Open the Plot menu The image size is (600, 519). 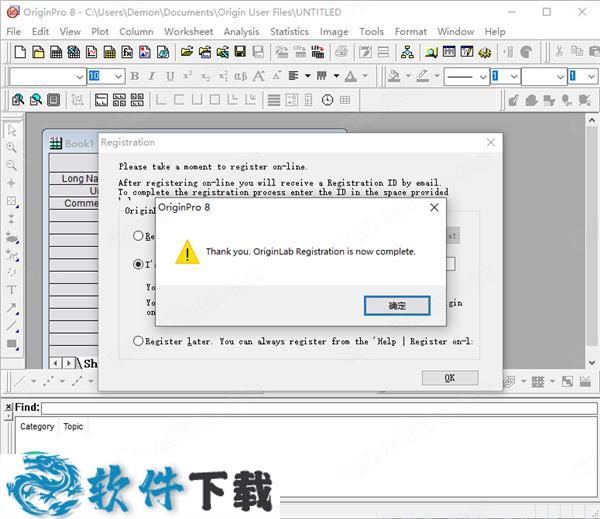point(100,31)
